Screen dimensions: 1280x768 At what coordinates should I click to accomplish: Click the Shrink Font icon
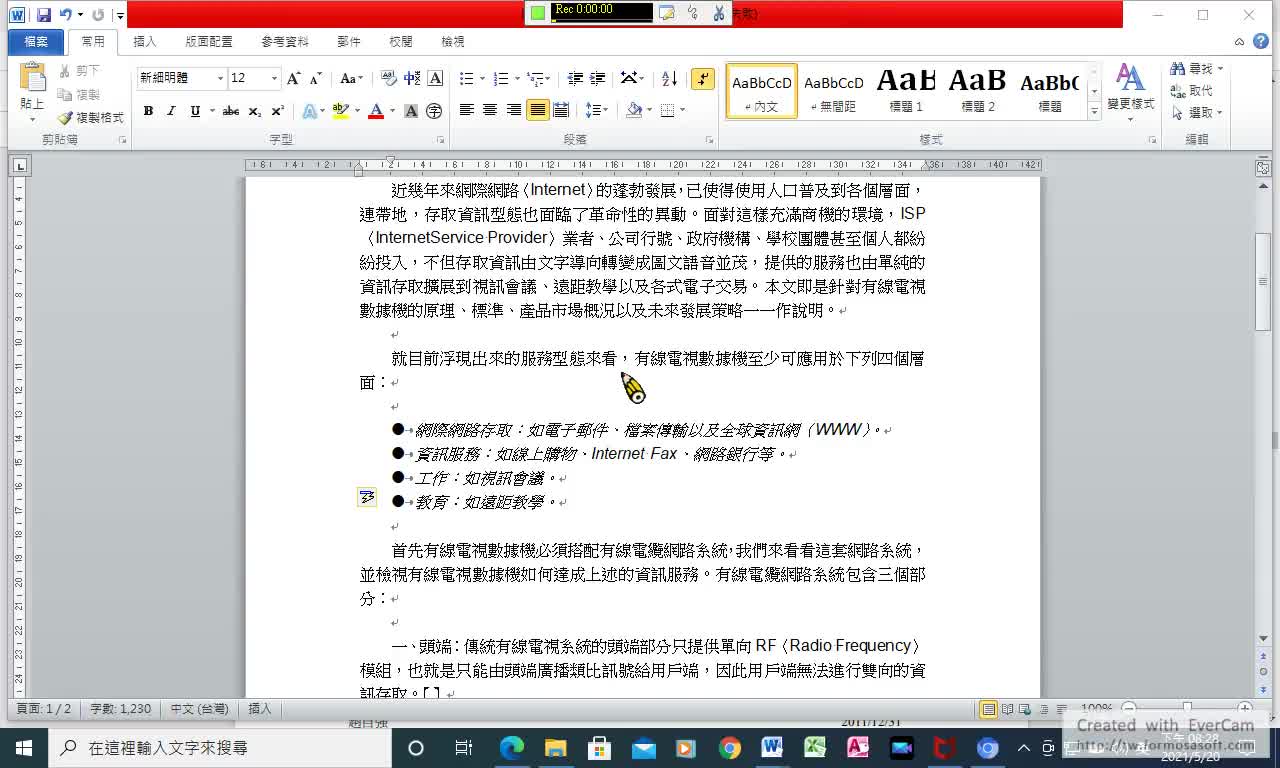click(x=316, y=78)
